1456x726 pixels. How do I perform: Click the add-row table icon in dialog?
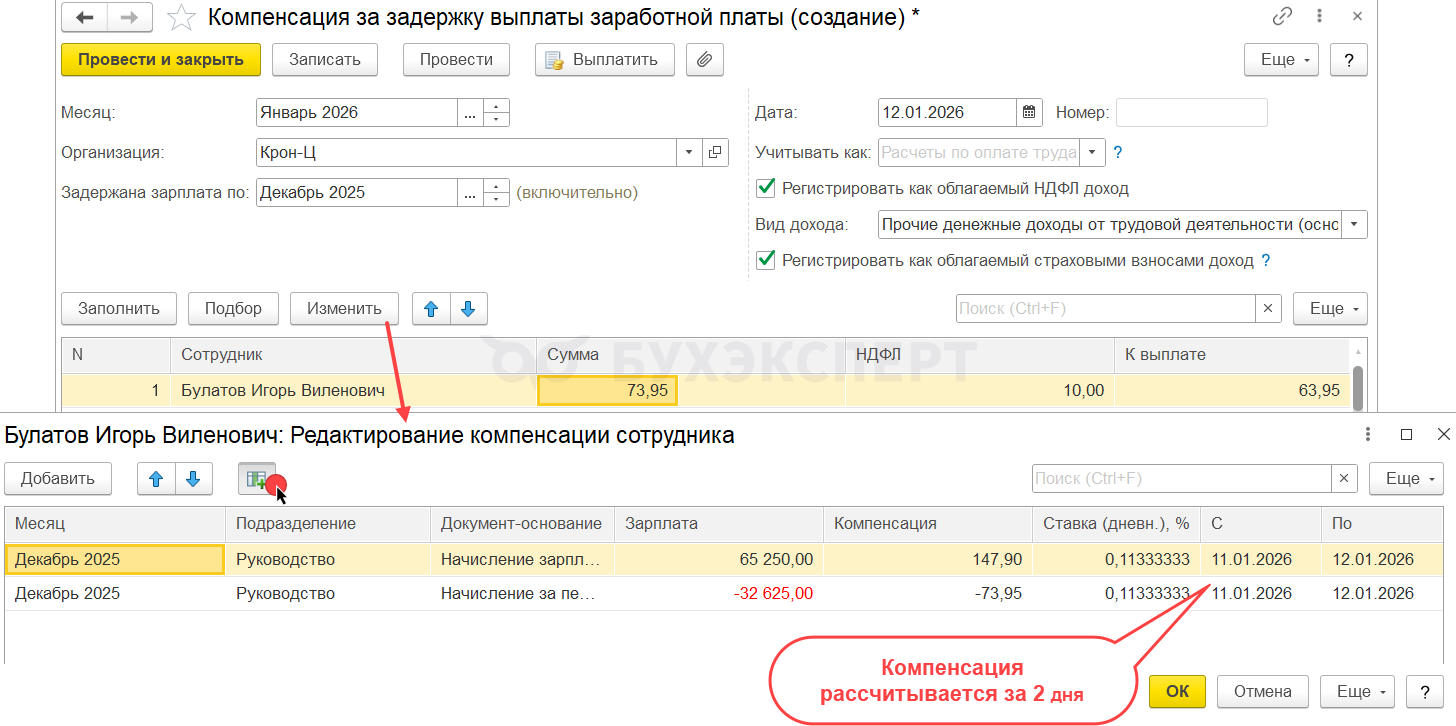(257, 479)
